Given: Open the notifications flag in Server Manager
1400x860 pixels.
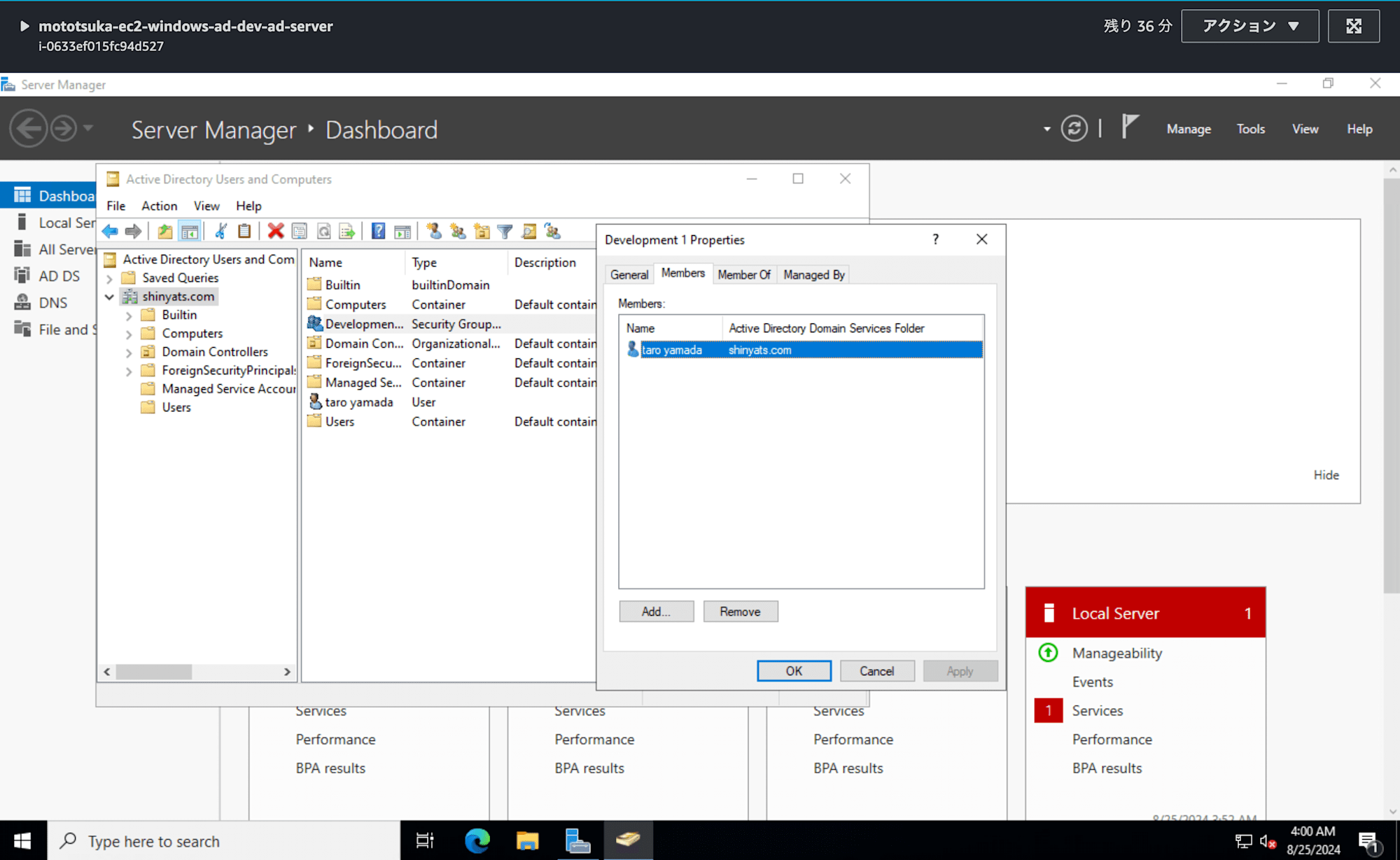Looking at the screenshot, I should pos(1130,127).
